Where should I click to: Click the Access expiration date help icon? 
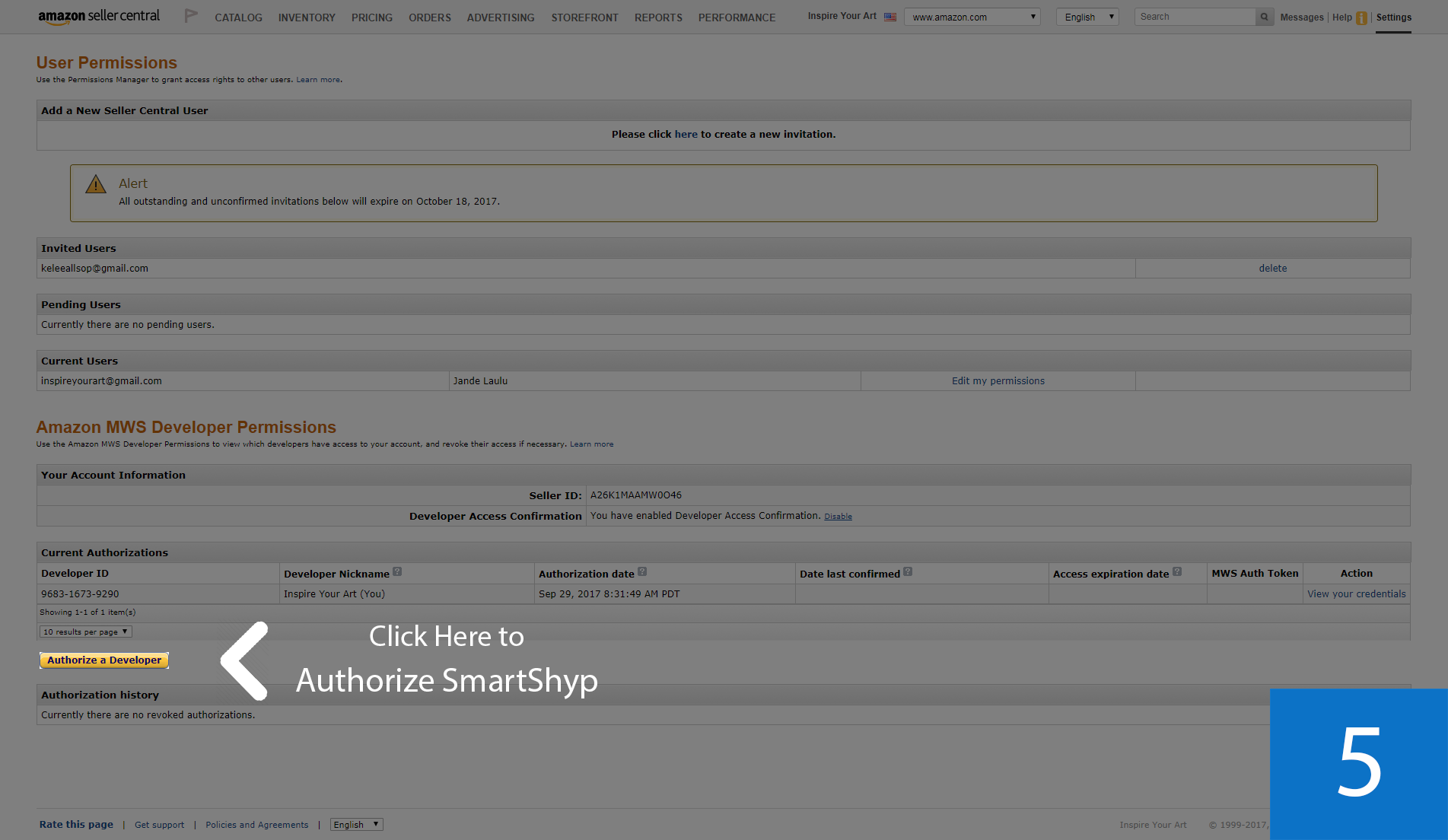tap(1177, 572)
